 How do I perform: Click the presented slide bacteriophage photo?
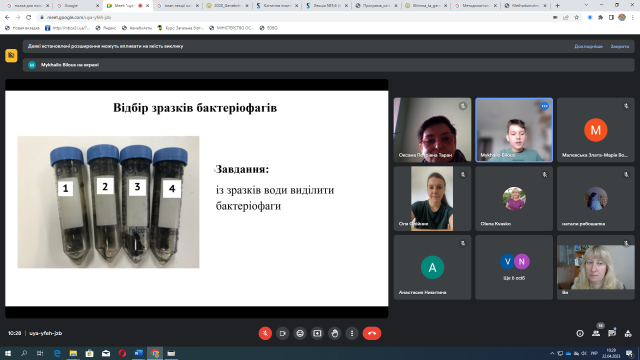pos(108,202)
